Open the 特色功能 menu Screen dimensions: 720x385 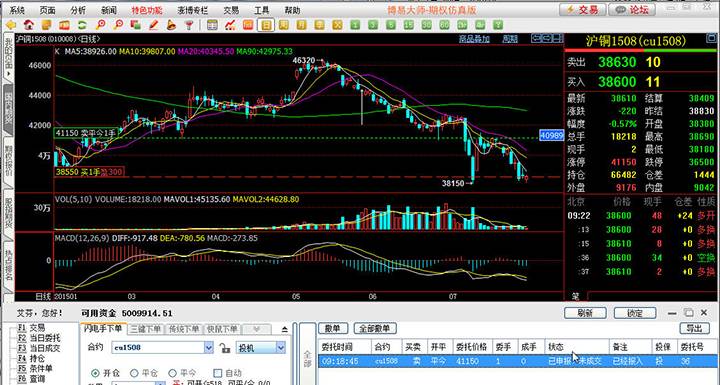click(x=146, y=10)
